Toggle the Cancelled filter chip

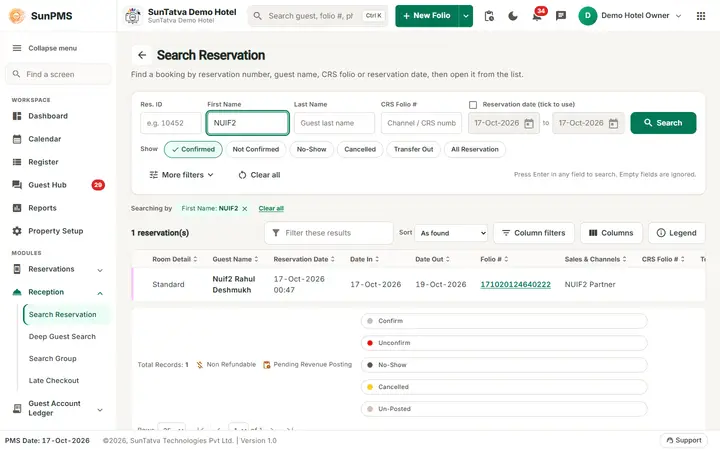tap(360, 149)
